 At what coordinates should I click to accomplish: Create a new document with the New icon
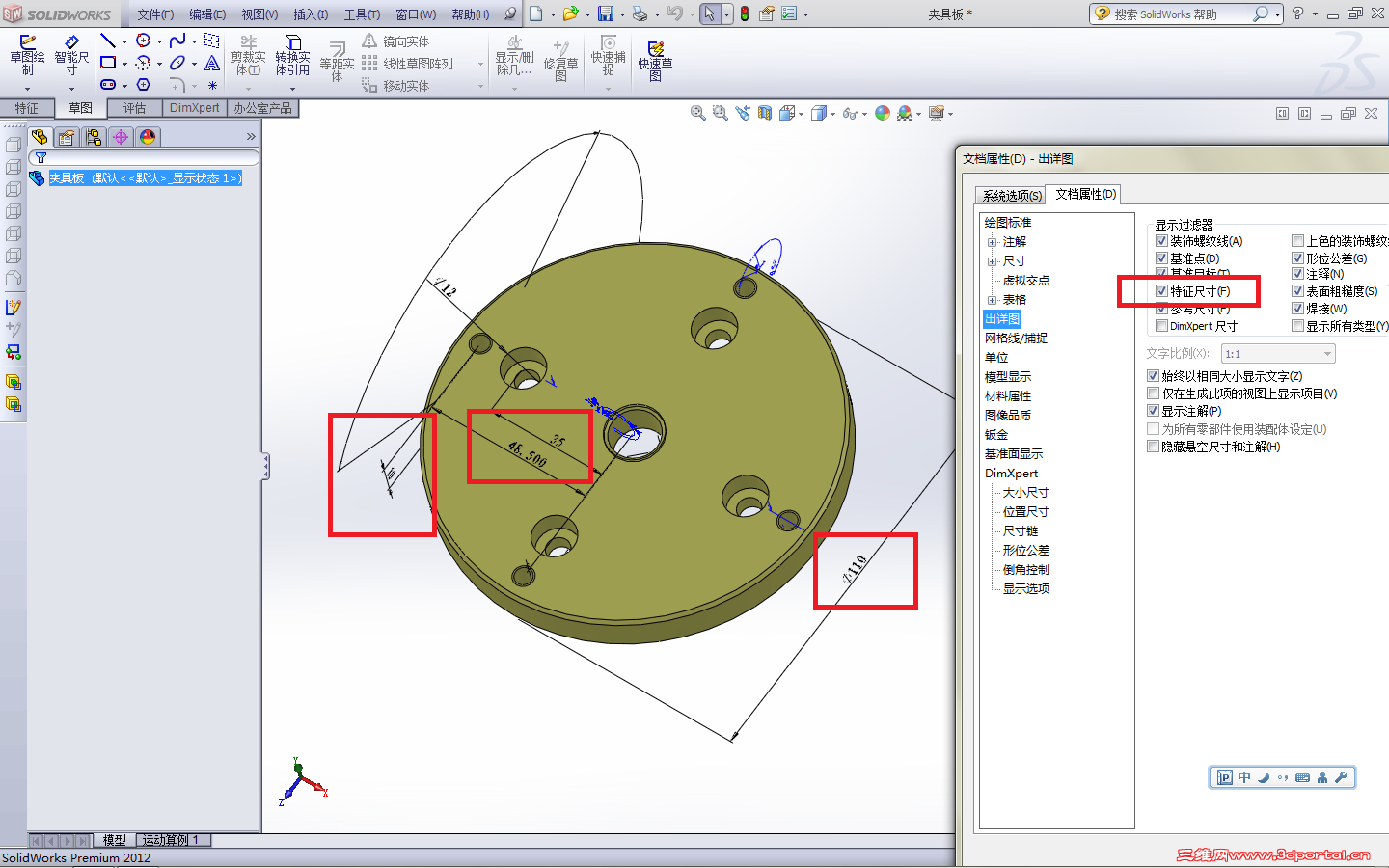pyautogui.click(x=535, y=14)
